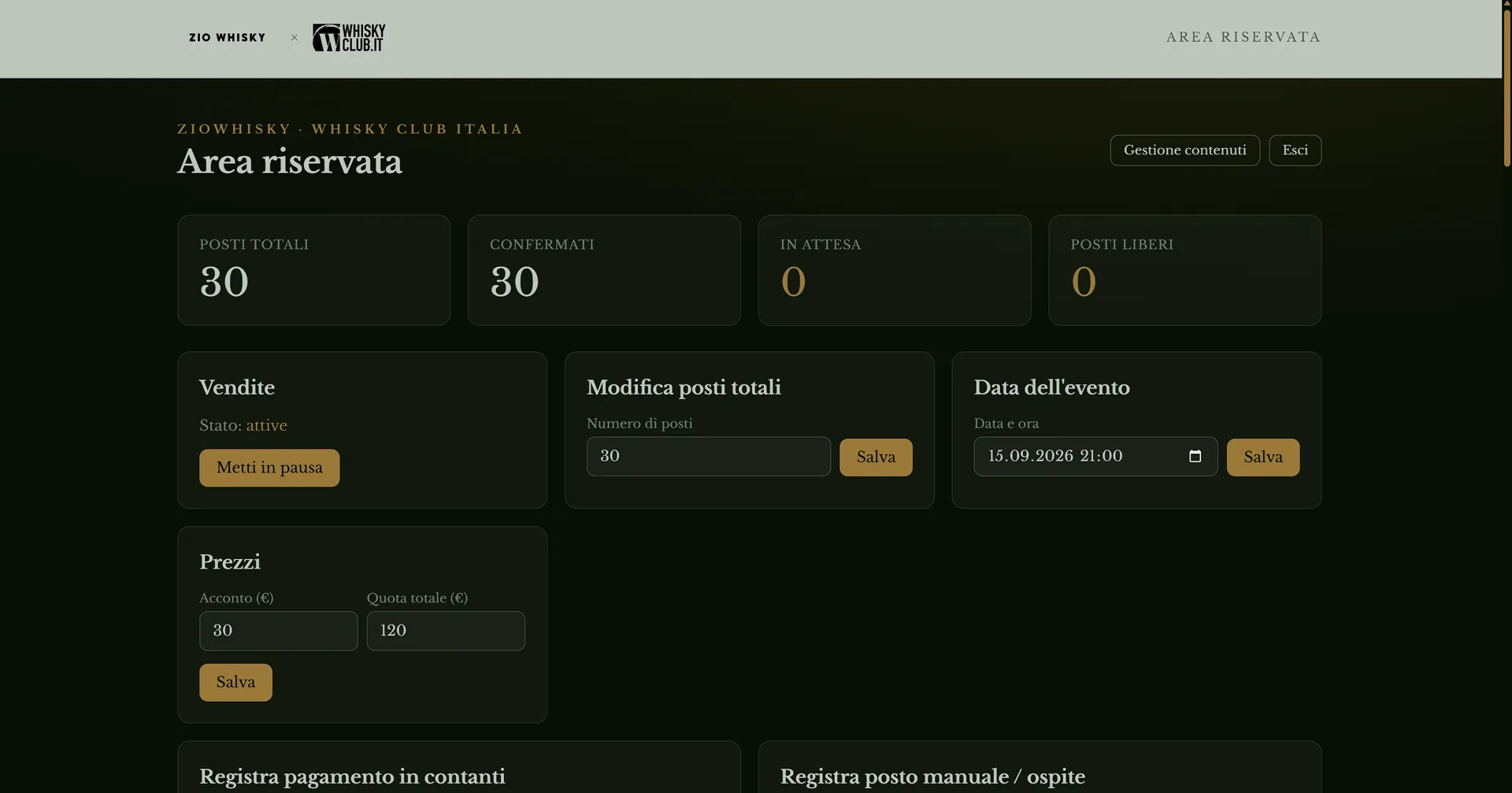The image size is (1512, 793).
Task: Pause sales with Metti in pausa
Action: (x=269, y=468)
